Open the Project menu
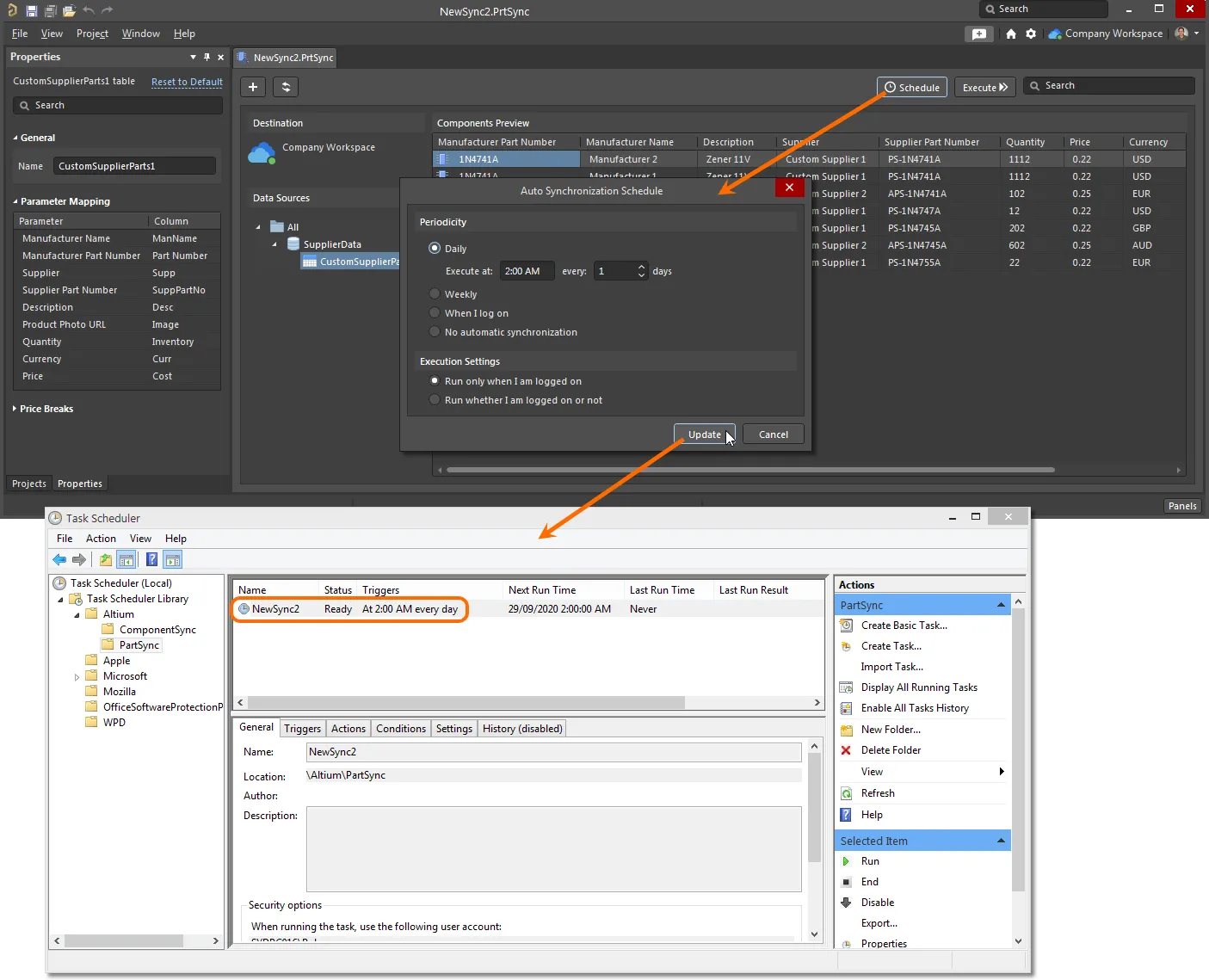 click(x=92, y=34)
